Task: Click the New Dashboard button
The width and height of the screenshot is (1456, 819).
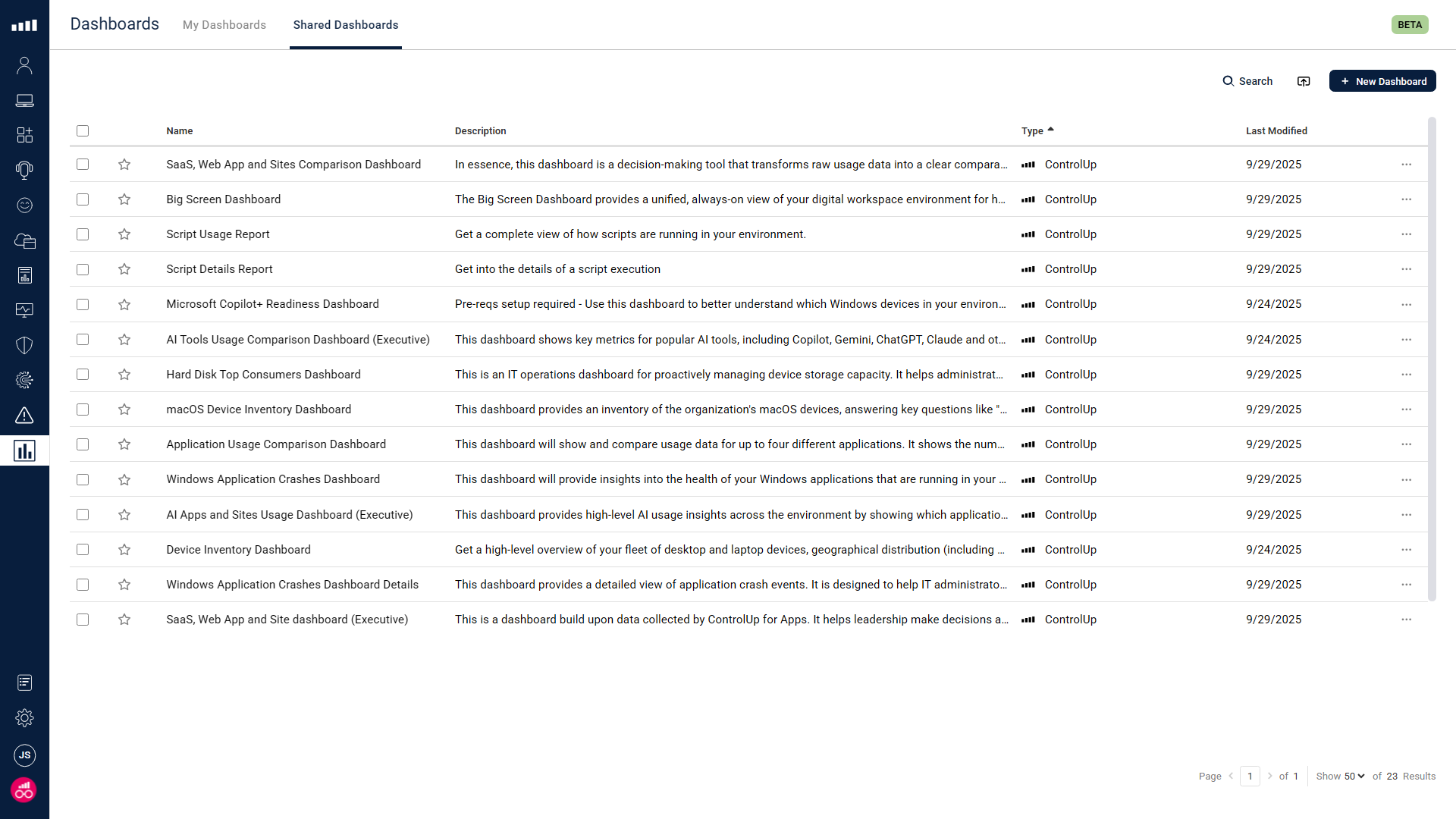Action: coord(1382,81)
